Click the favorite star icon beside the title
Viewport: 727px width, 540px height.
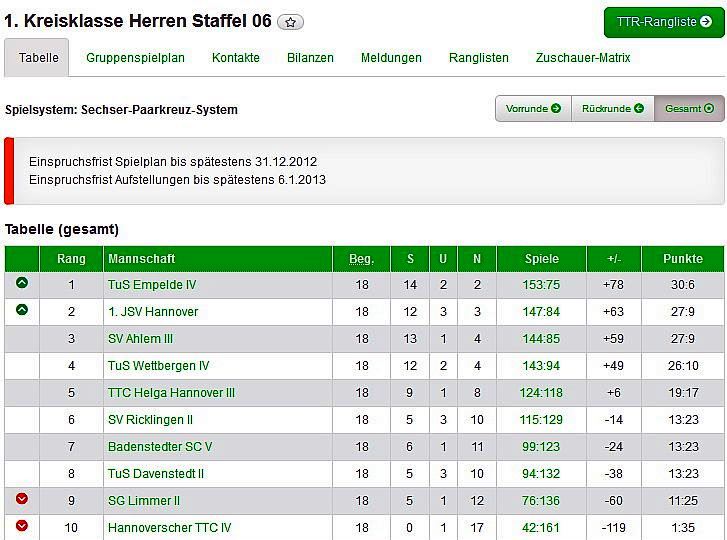click(x=290, y=22)
